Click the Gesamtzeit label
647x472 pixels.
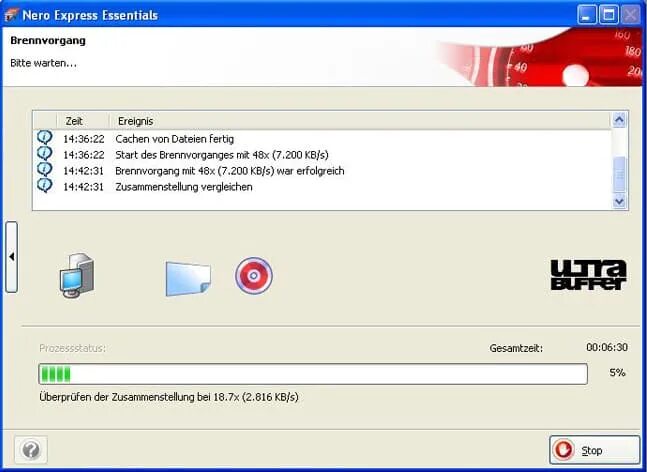pos(516,348)
